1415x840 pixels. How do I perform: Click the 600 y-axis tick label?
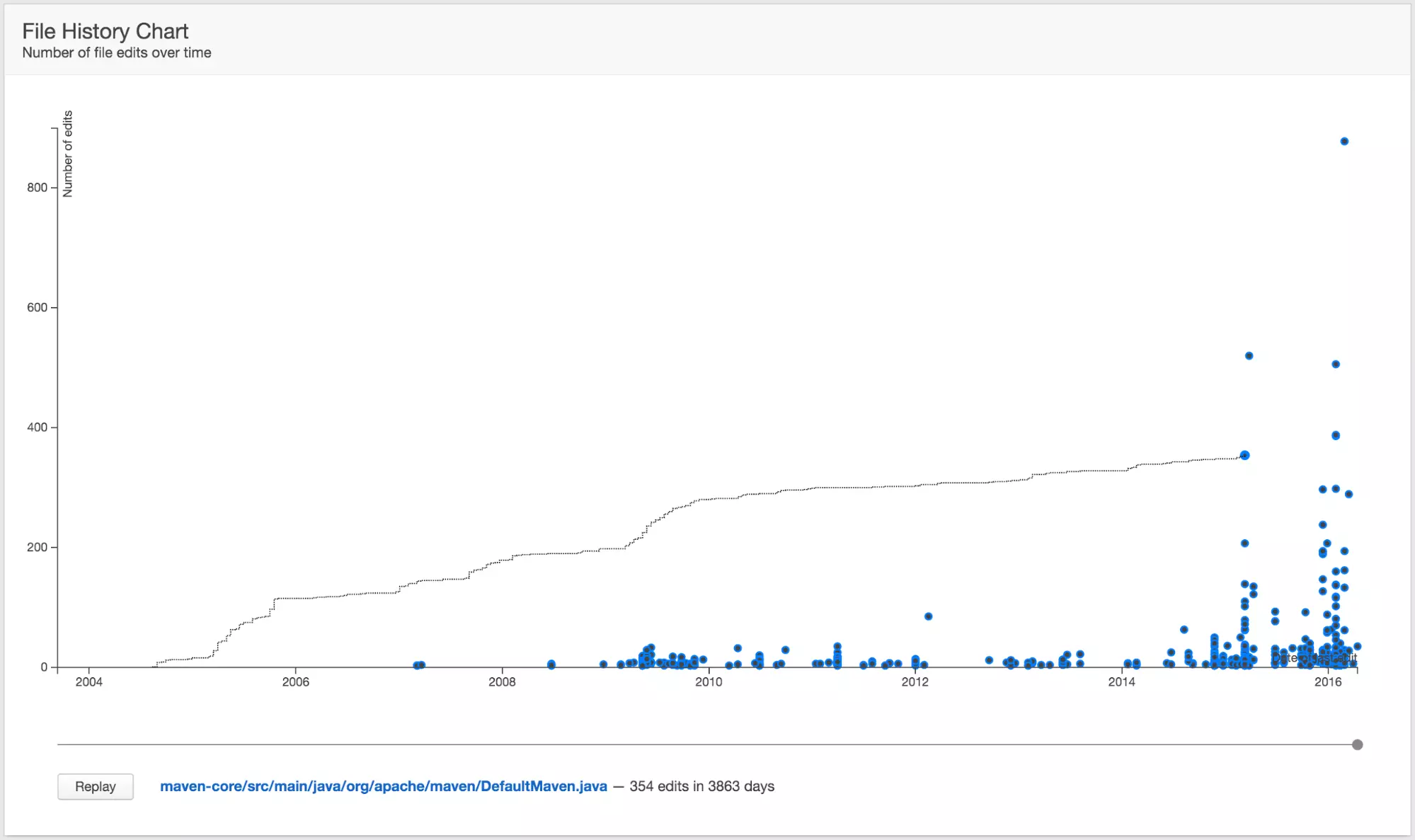click(x=38, y=308)
